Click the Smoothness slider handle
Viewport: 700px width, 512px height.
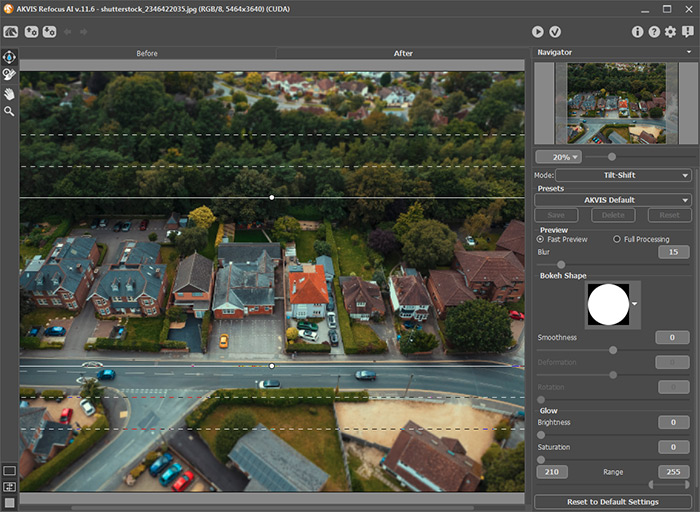pyautogui.click(x=613, y=350)
